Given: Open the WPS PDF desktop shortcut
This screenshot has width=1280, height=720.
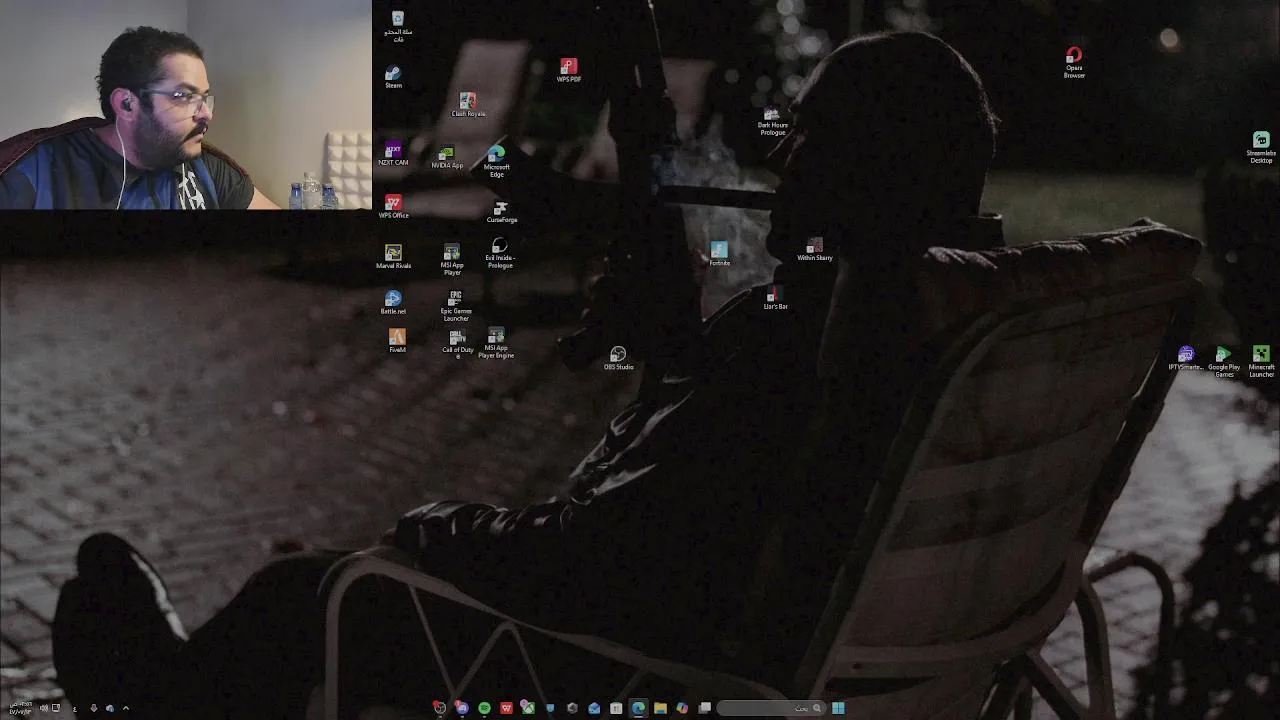Looking at the screenshot, I should pyautogui.click(x=568, y=70).
